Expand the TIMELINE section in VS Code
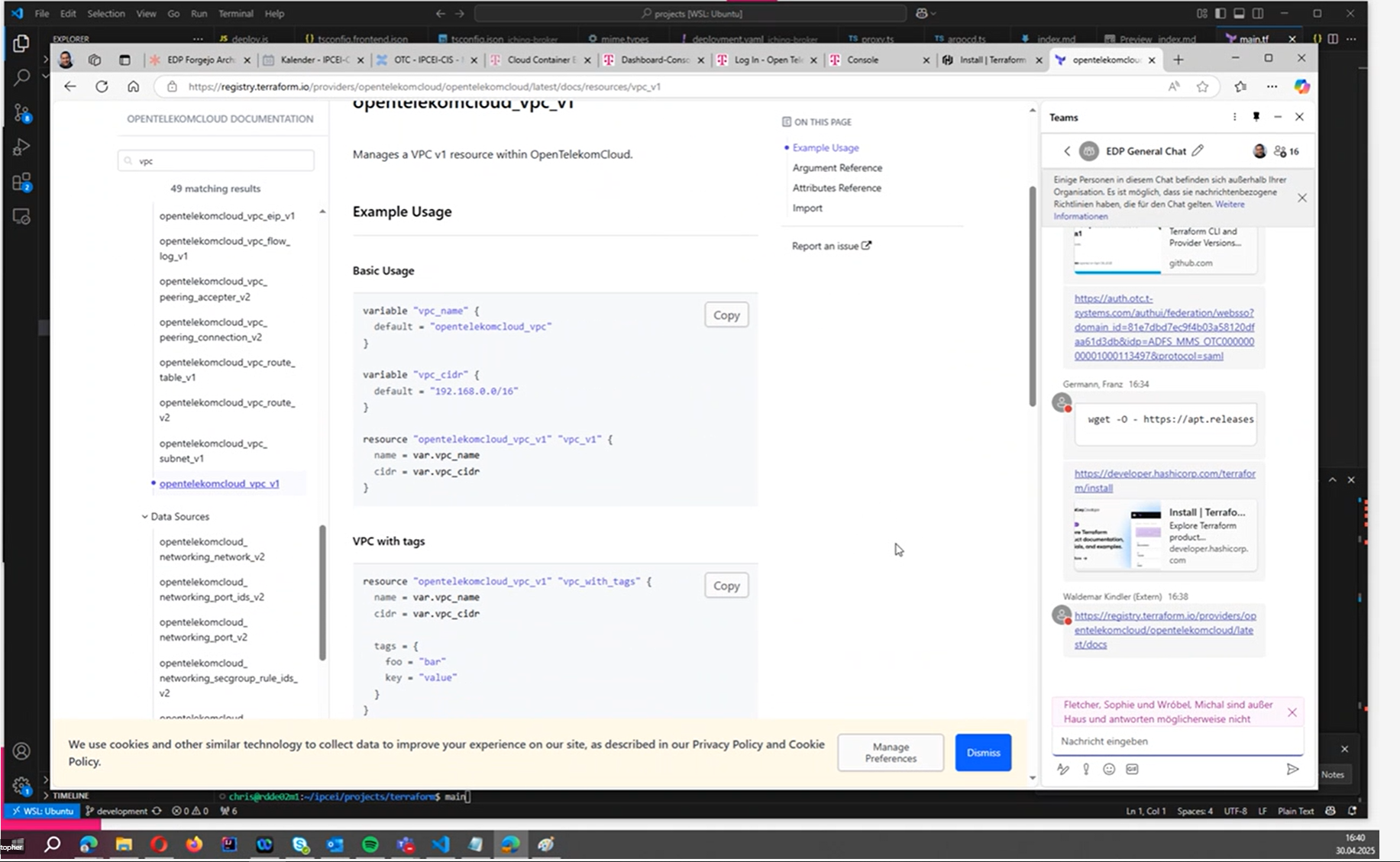The image size is (1400, 862). pos(70,796)
